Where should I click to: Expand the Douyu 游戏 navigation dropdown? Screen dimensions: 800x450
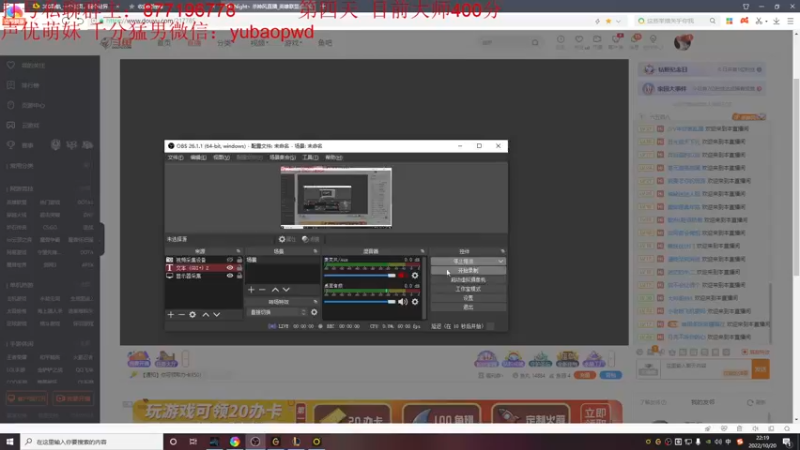point(293,43)
